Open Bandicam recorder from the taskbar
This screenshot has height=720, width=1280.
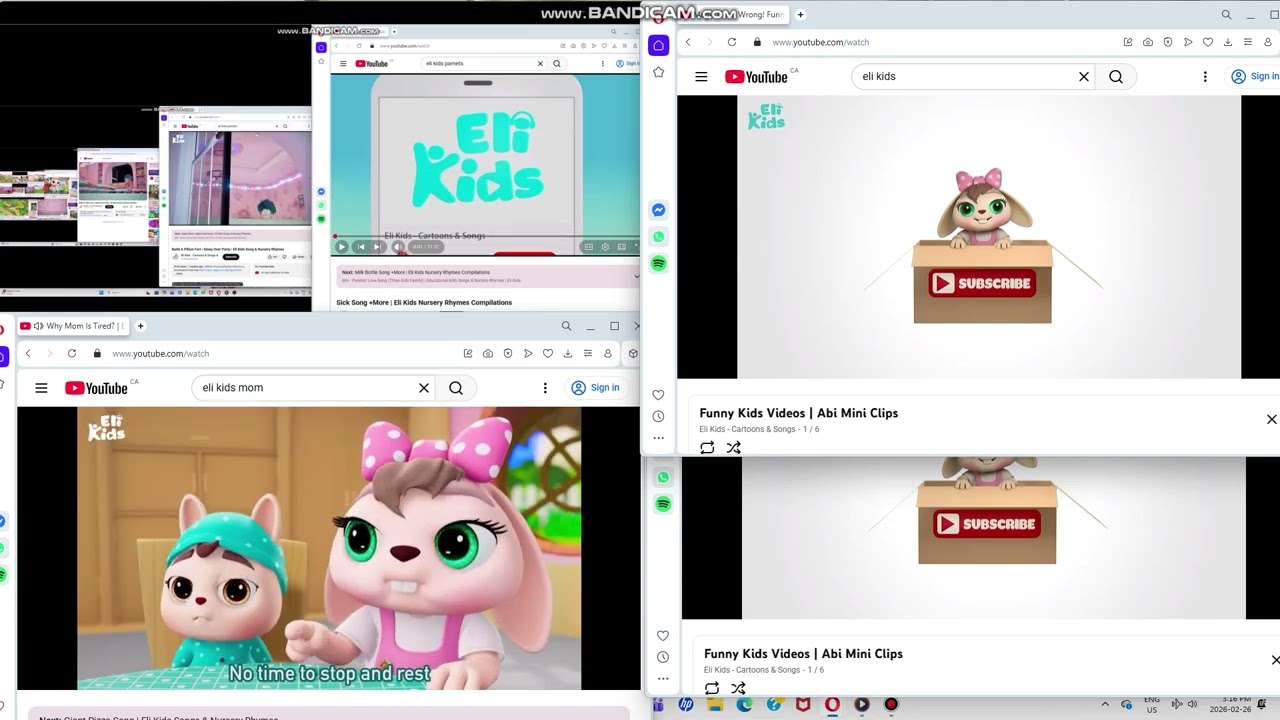pos(890,705)
